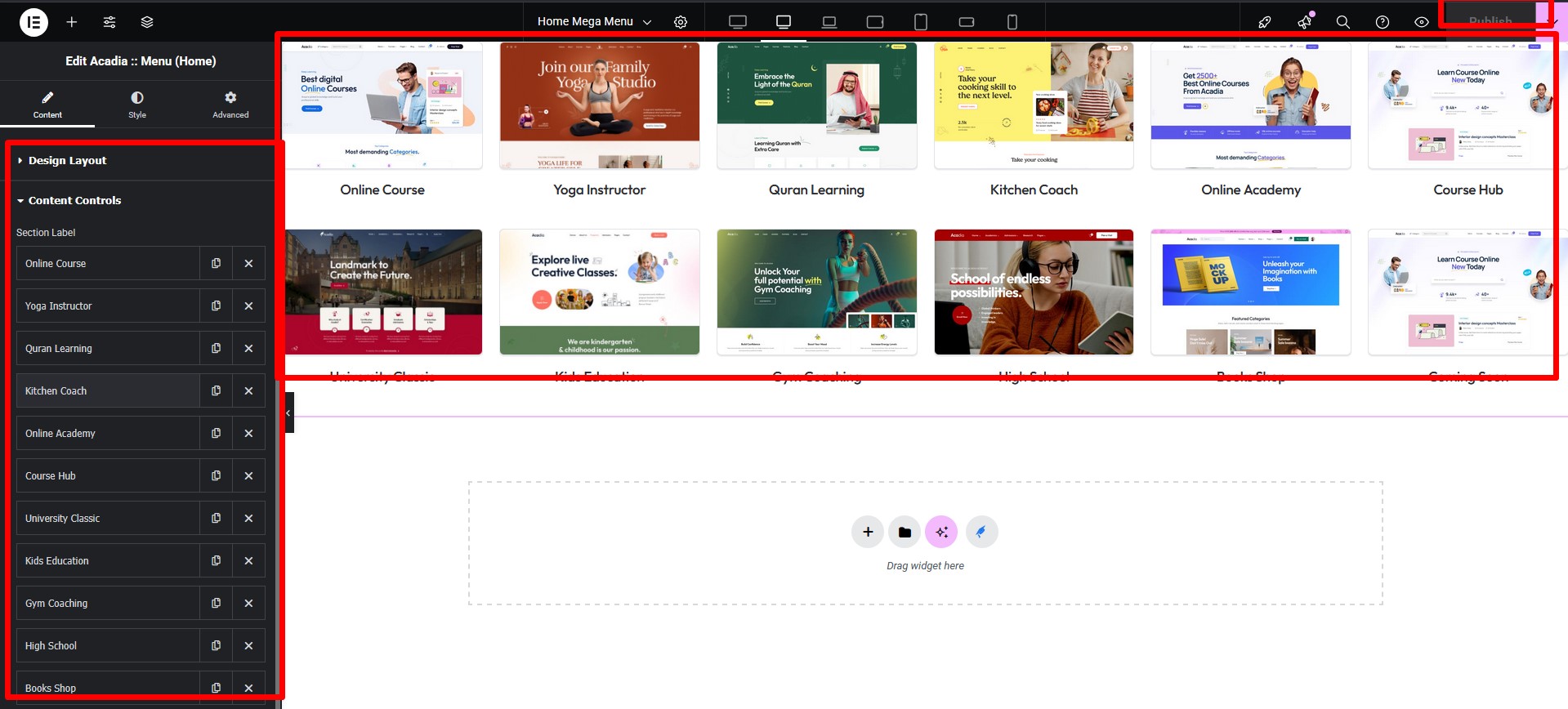Image resolution: width=1568 pixels, height=709 pixels.
Task: Open the rocket launch icon
Action: tap(1265, 22)
